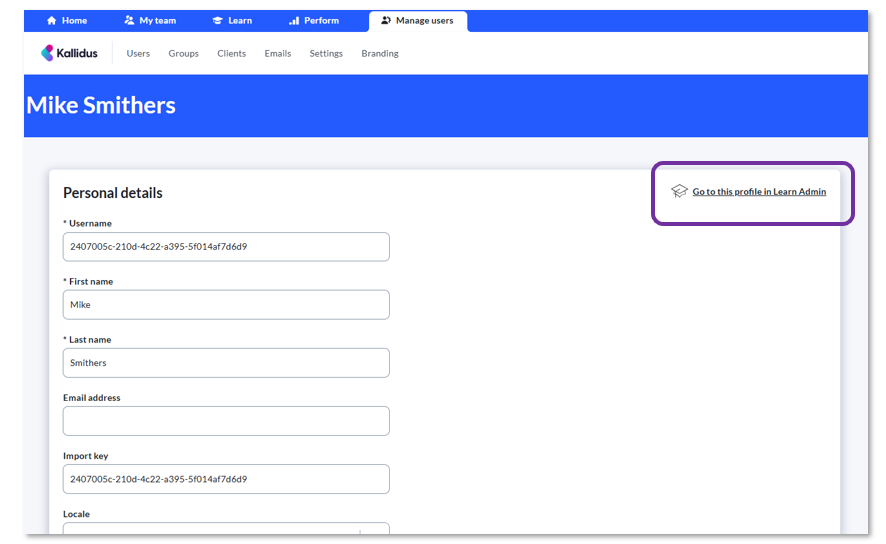Image resolution: width=886 pixels, height=544 pixels.
Task: Click the My team people icon
Action: coord(129,21)
